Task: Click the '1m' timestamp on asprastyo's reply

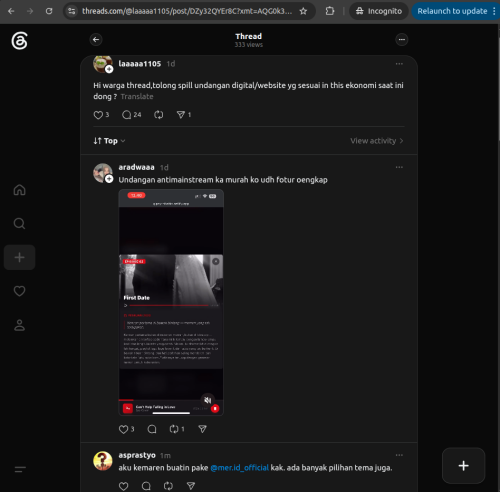Action: click(165, 455)
